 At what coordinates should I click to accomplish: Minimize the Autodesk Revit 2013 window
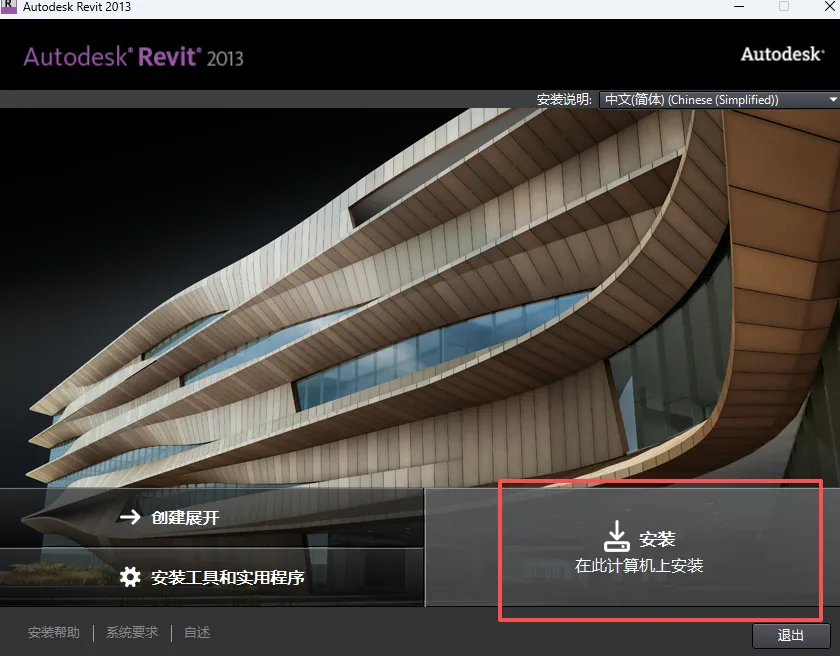click(739, 6)
